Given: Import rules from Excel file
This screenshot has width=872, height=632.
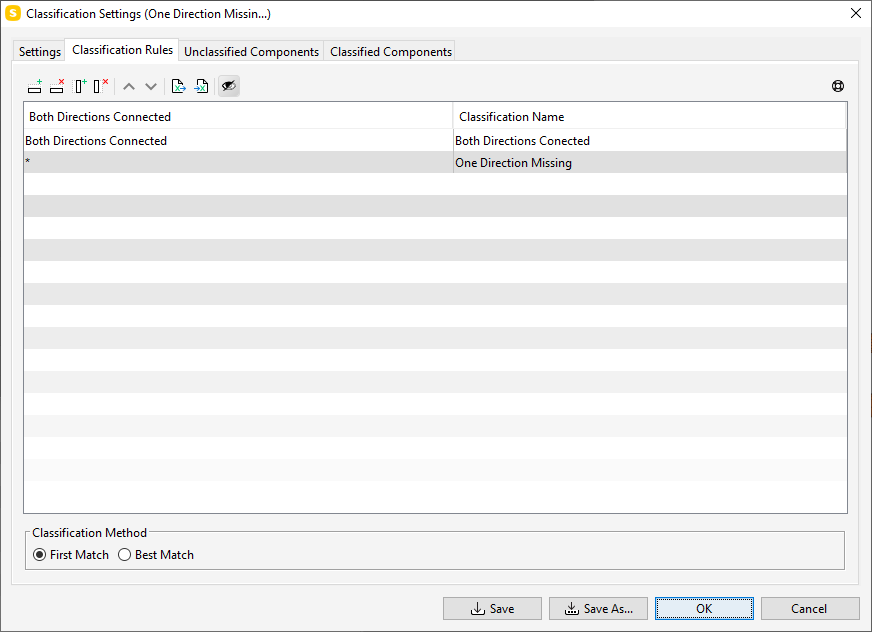Looking at the screenshot, I should (x=201, y=86).
